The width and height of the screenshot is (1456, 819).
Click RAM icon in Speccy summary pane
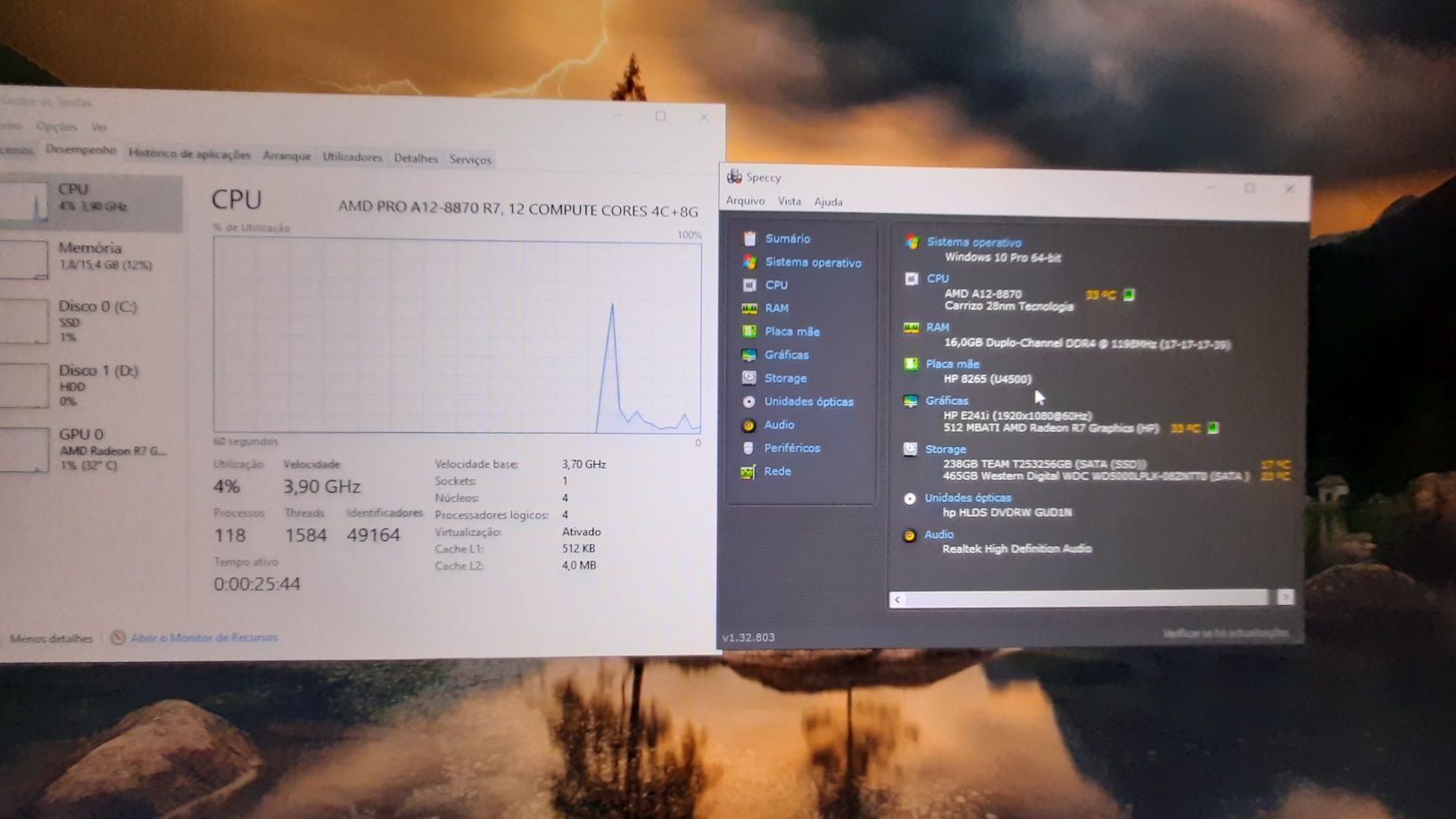pos(911,327)
